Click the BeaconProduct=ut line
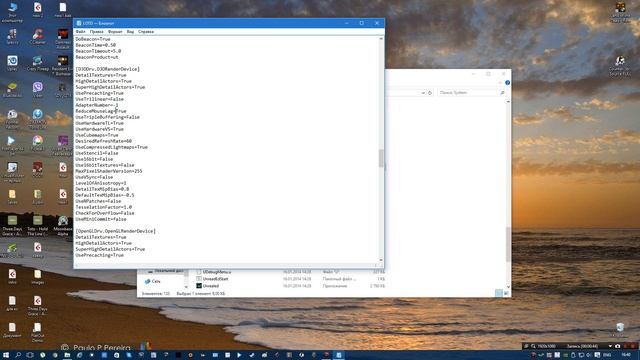The width and height of the screenshot is (640, 360). coord(97,57)
